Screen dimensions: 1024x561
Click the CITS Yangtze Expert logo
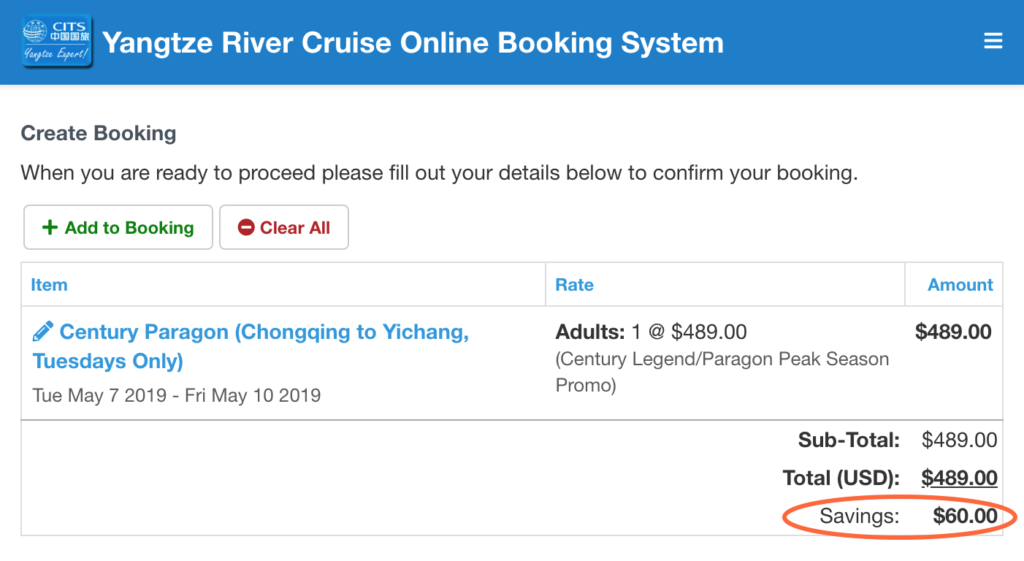pos(57,42)
